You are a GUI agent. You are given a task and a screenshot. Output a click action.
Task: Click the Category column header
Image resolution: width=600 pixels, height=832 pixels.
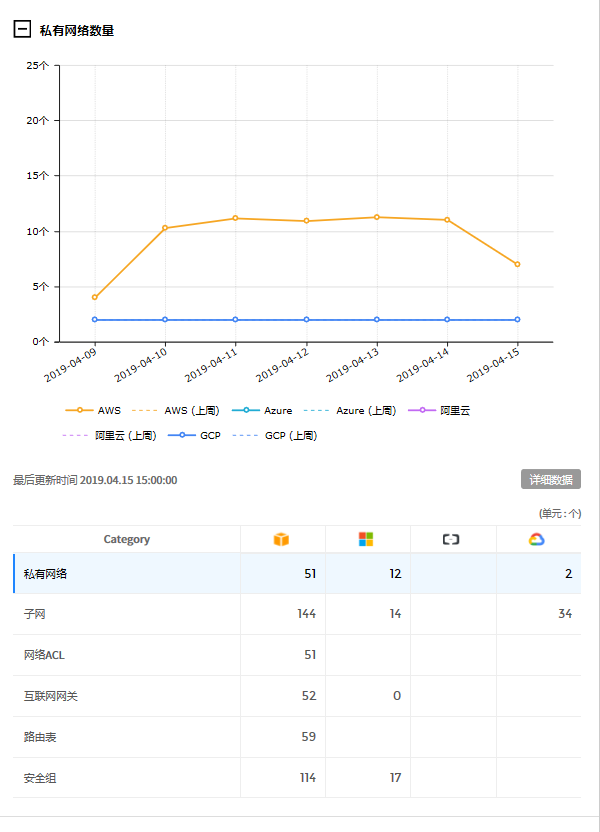[x=127, y=539]
